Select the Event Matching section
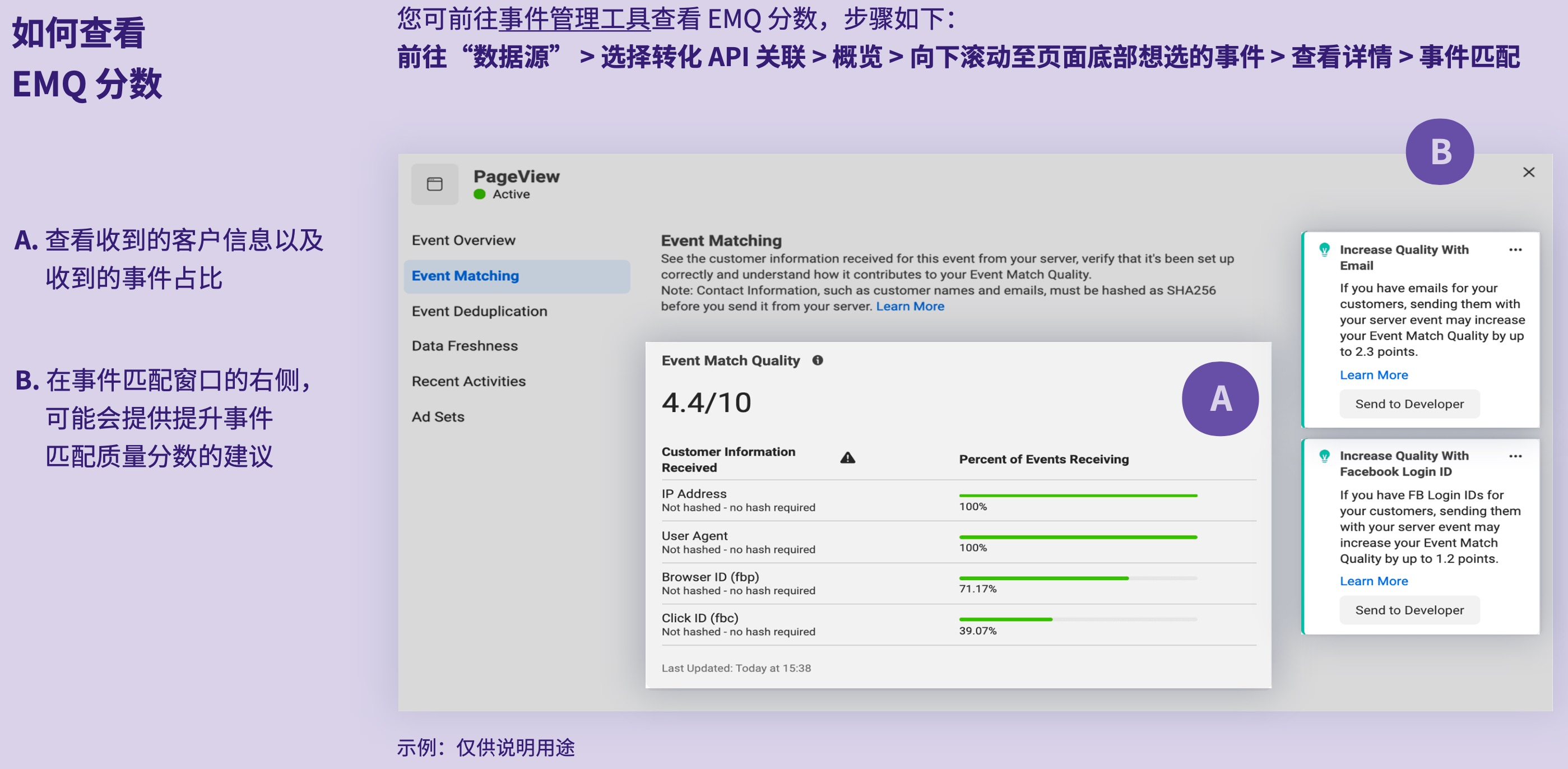The height and width of the screenshot is (769, 1568). point(517,276)
